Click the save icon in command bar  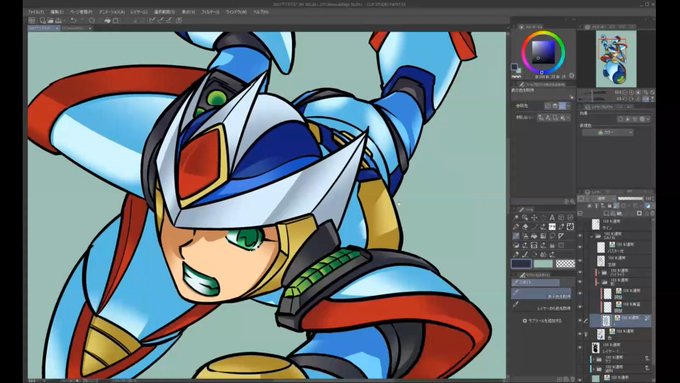click(58, 20)
